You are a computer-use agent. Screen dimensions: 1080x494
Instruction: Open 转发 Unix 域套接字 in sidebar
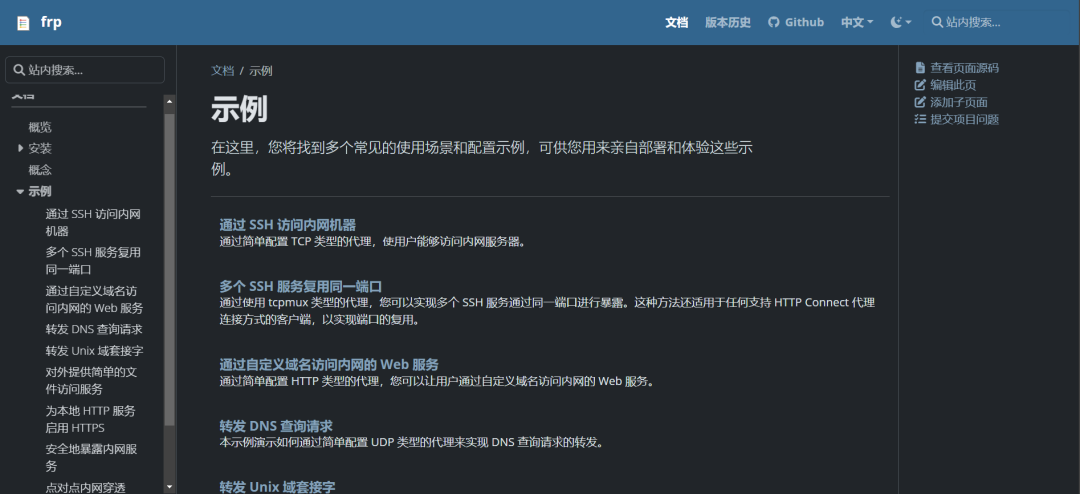pos(94,351)
